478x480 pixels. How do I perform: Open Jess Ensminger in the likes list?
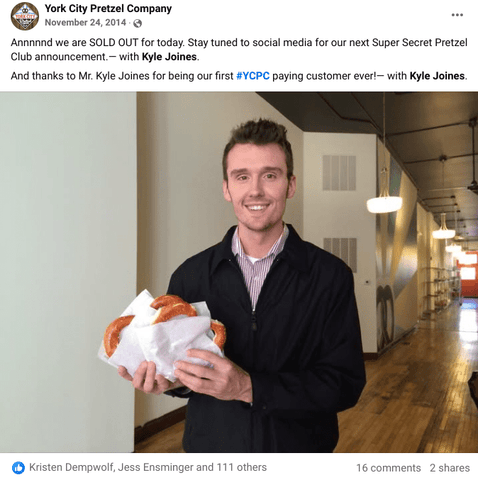(x=156, y=467)
